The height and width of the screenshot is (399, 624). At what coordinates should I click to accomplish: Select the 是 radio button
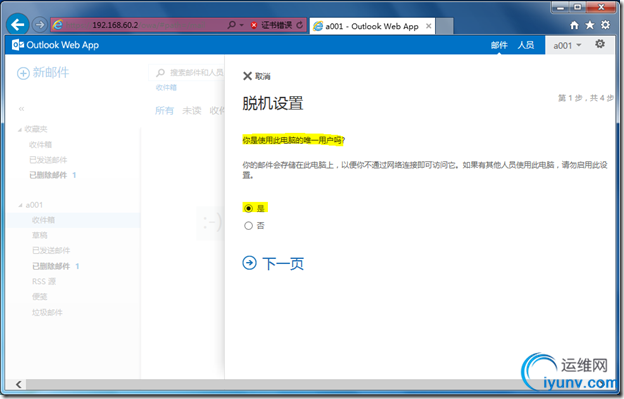(248, 208)
